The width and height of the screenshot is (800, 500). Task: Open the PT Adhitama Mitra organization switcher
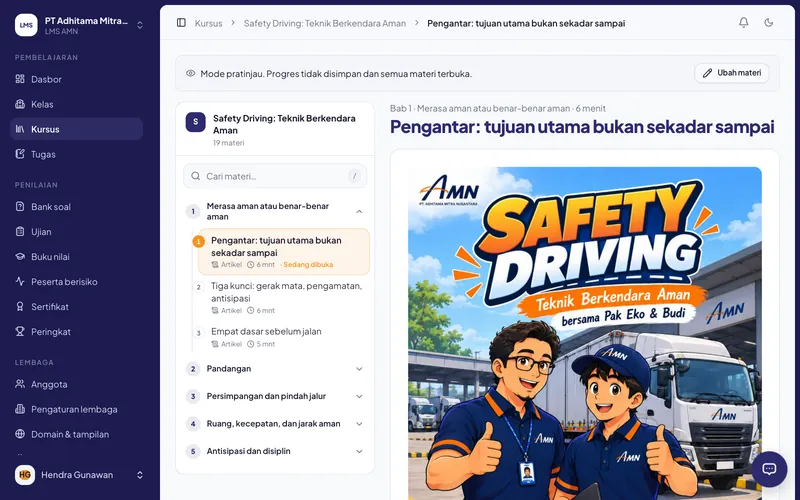click(x=79, y=25)
